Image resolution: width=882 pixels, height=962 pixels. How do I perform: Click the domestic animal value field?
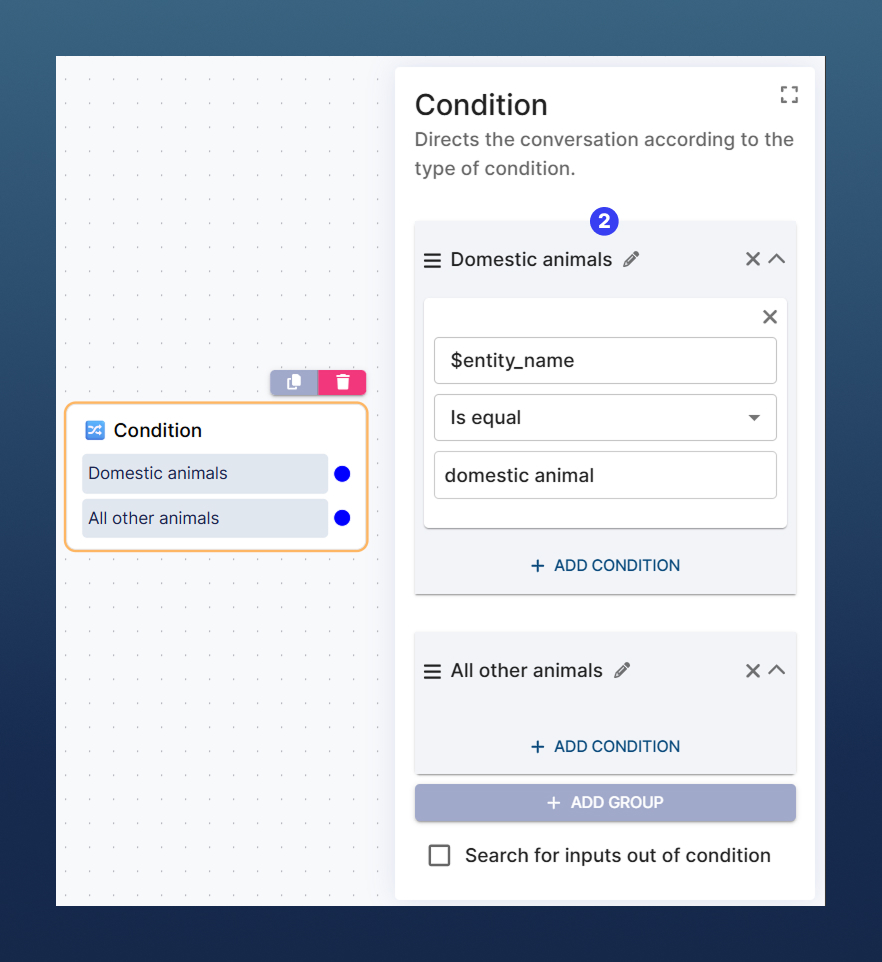point(605,475)
